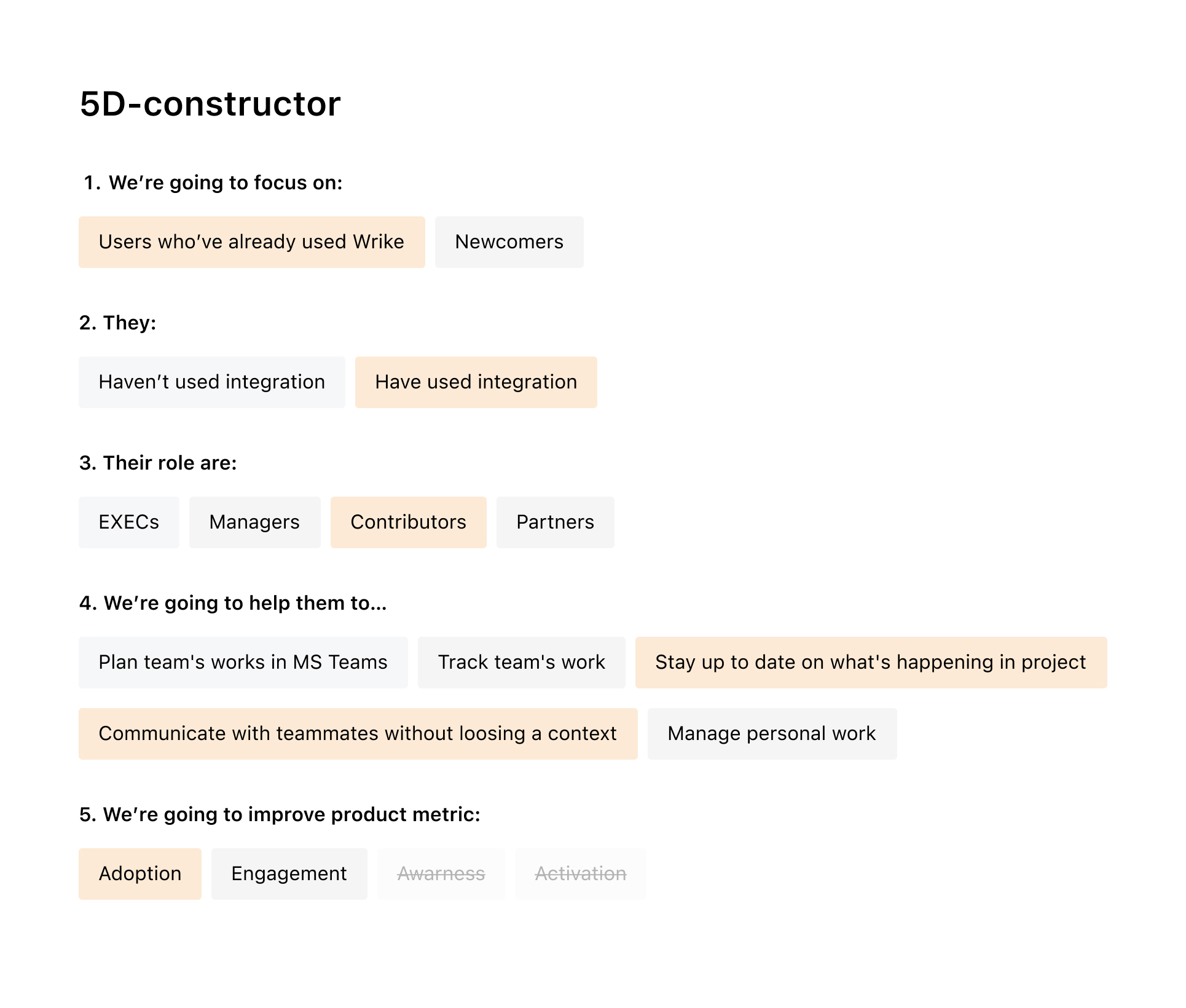Toggle the Adoption metric chip

(x=140, y=873)
